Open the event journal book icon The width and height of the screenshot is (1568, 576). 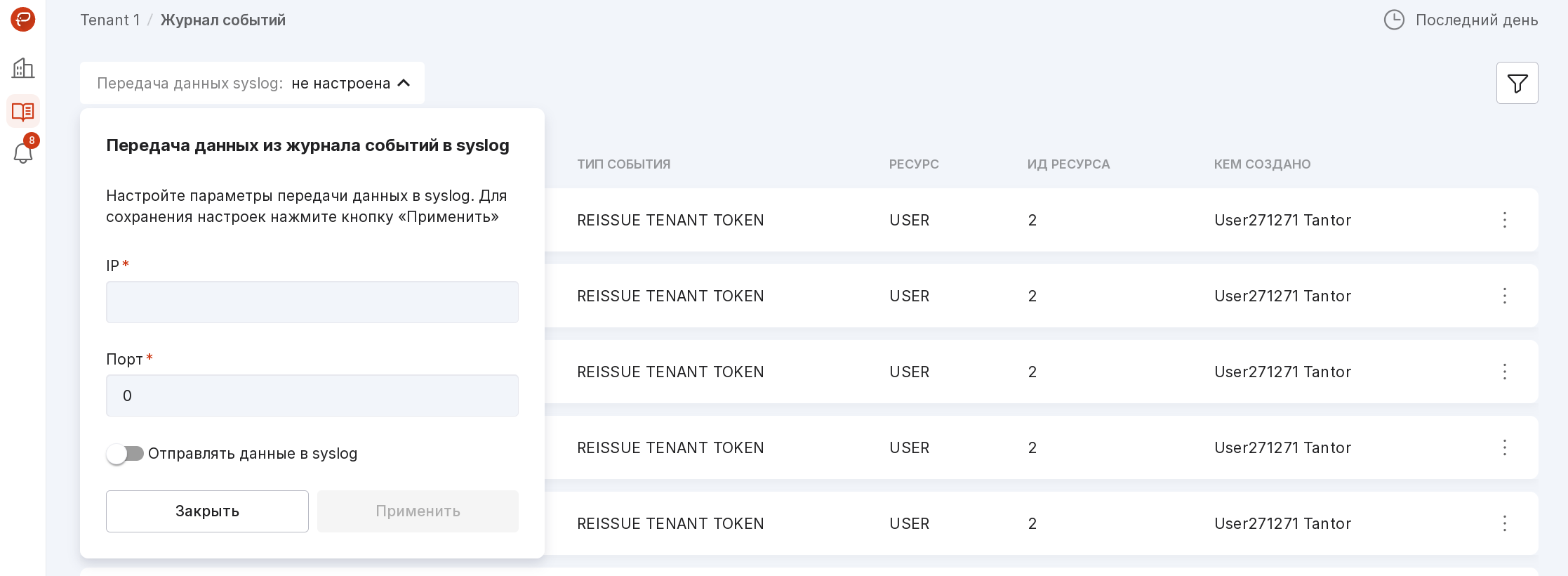[x=22, y=112]
